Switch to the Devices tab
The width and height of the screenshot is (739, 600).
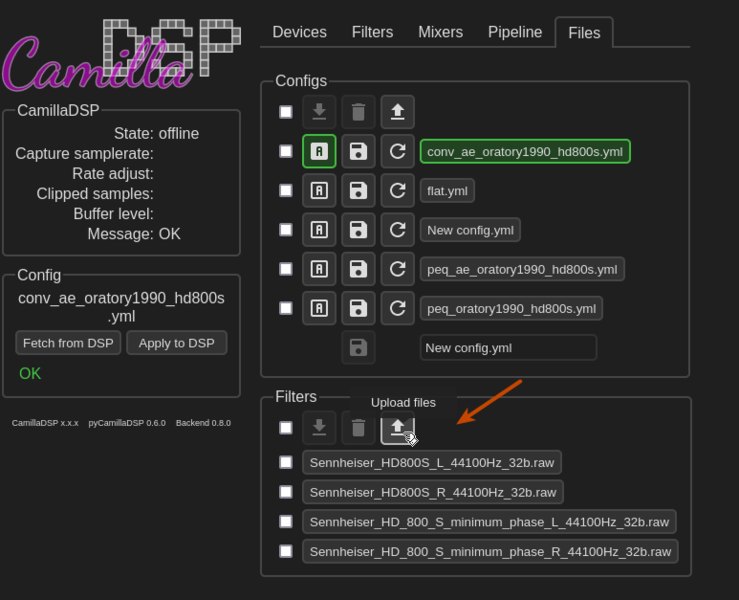pos(299,32)
